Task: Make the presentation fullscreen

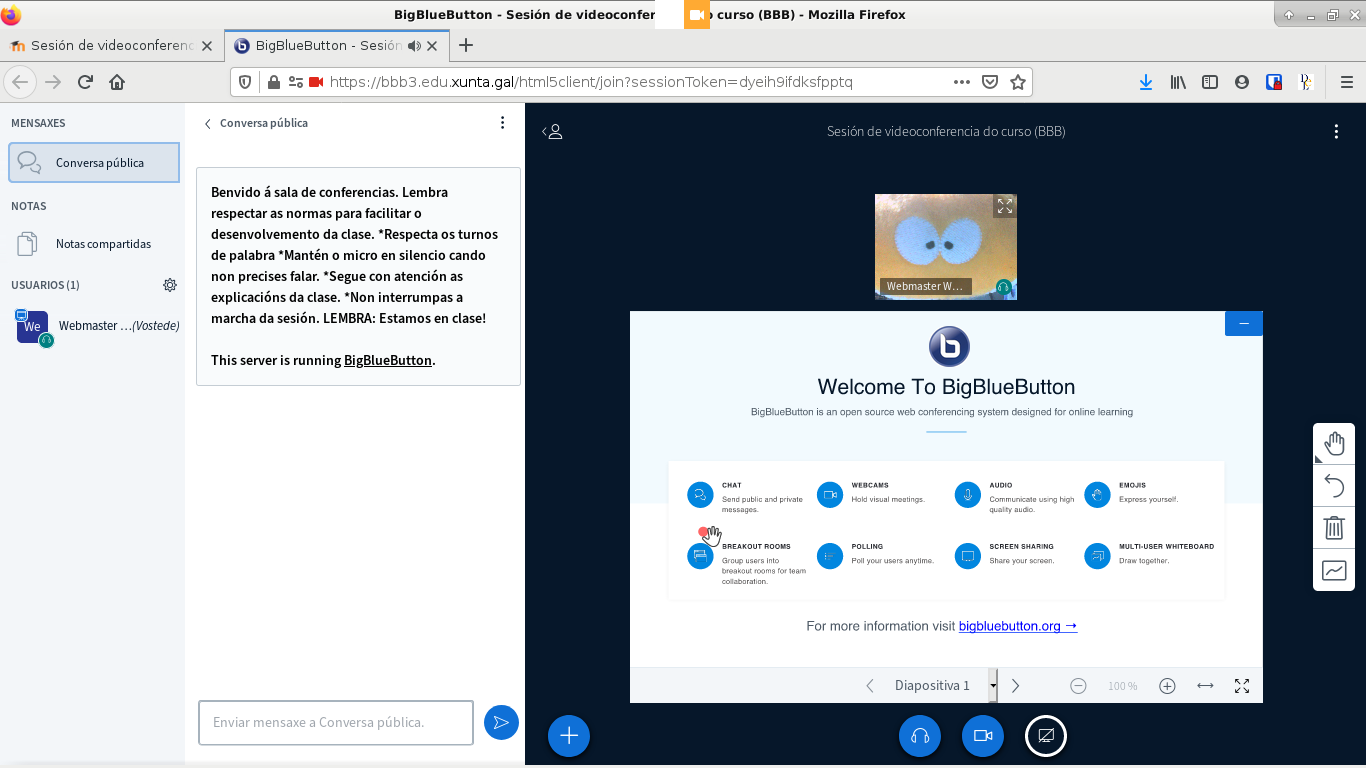Action: click(1242, 686)
